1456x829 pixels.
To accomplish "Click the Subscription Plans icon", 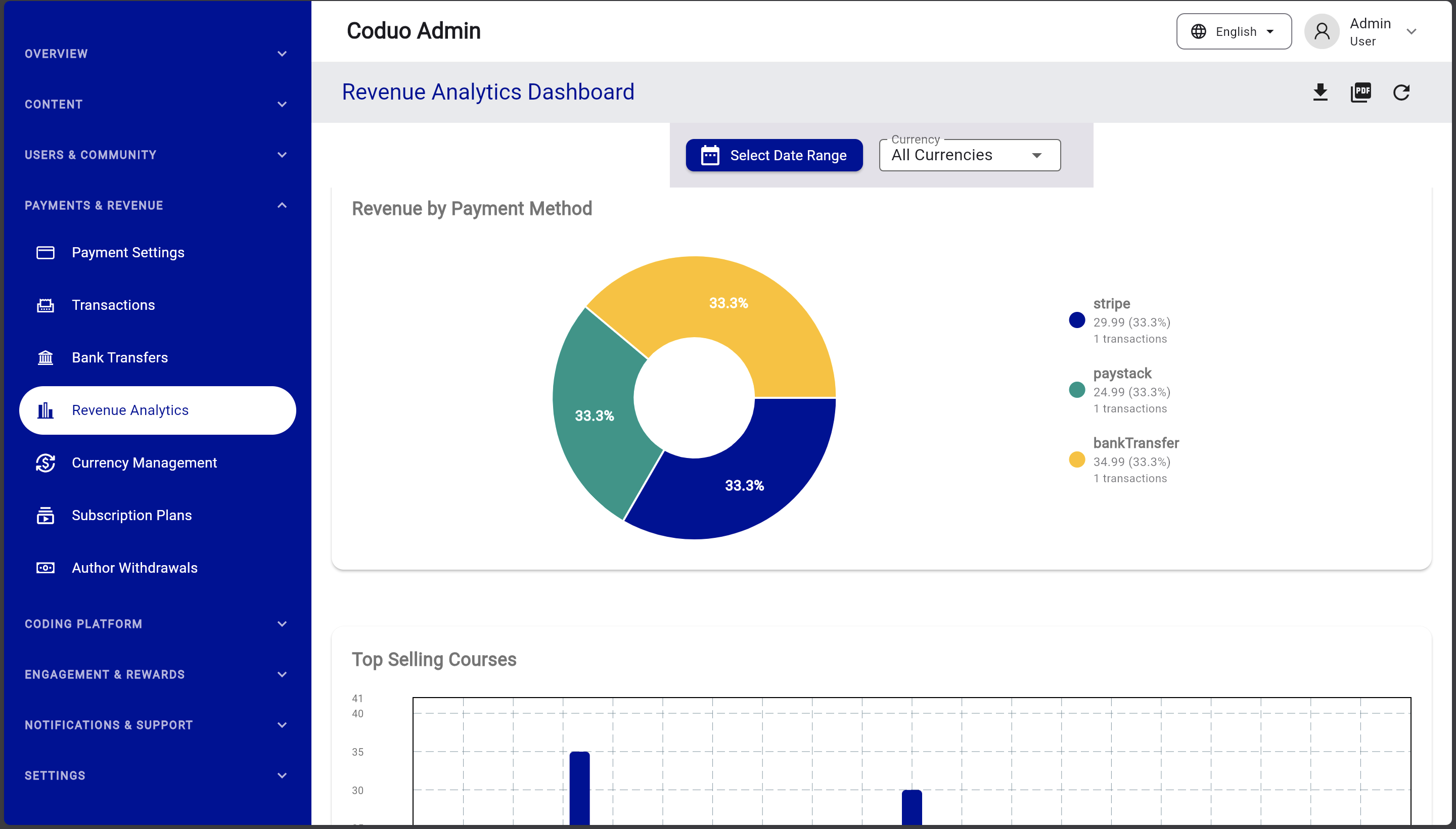I will [45, 515].
